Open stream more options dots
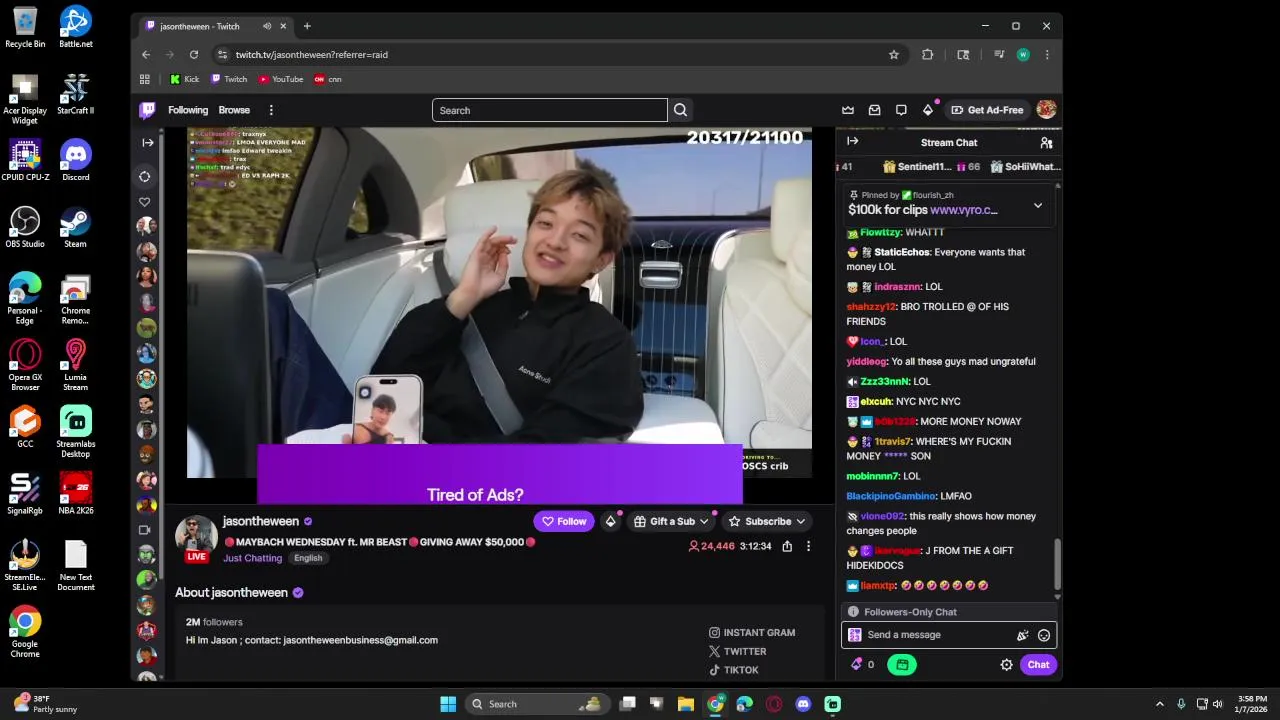The height and width of the screenshot is (720, 1280). coord(808,546)
